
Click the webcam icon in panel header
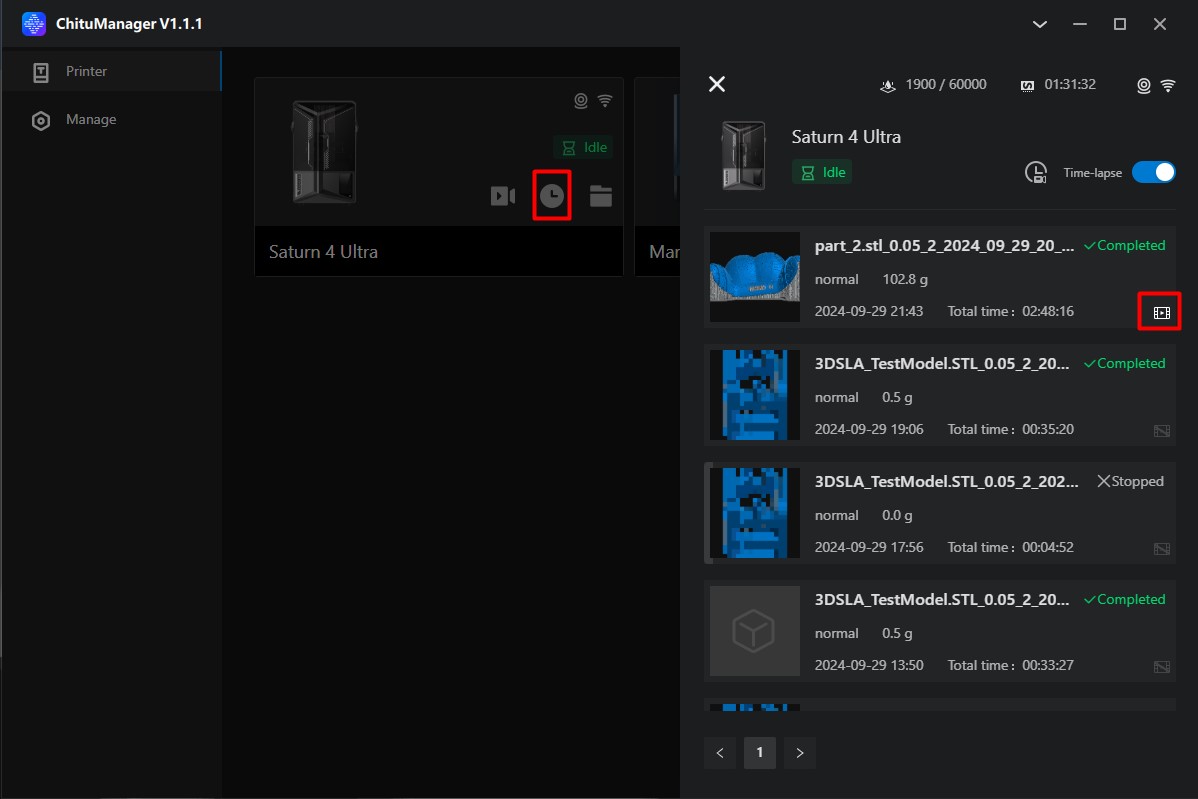click(x=1144, y=86)
